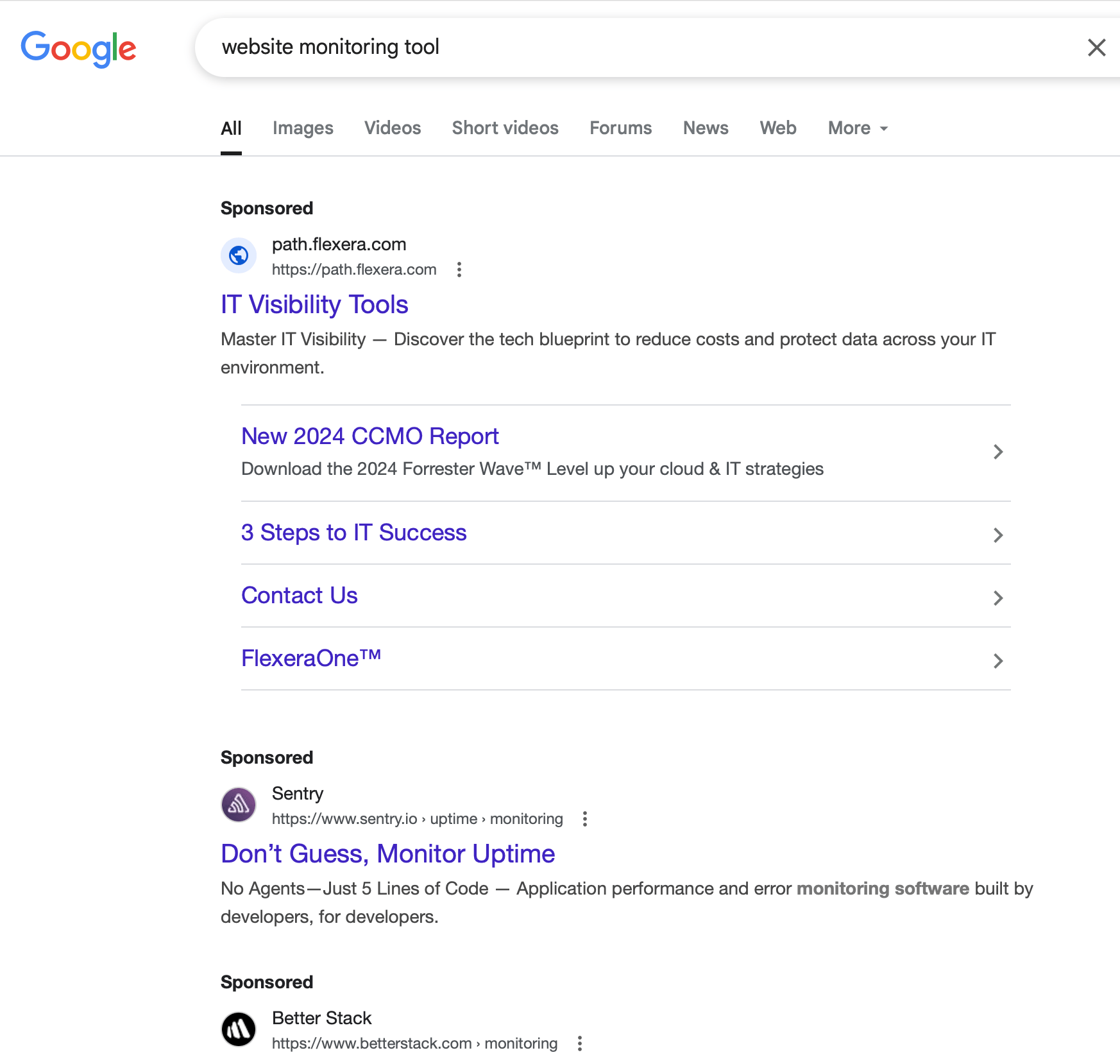The width and height of the screenshot is (1120, 1064).
Task: Click the Flexera globe favicon
Action: pyautogui.click(x=239, y=255)
